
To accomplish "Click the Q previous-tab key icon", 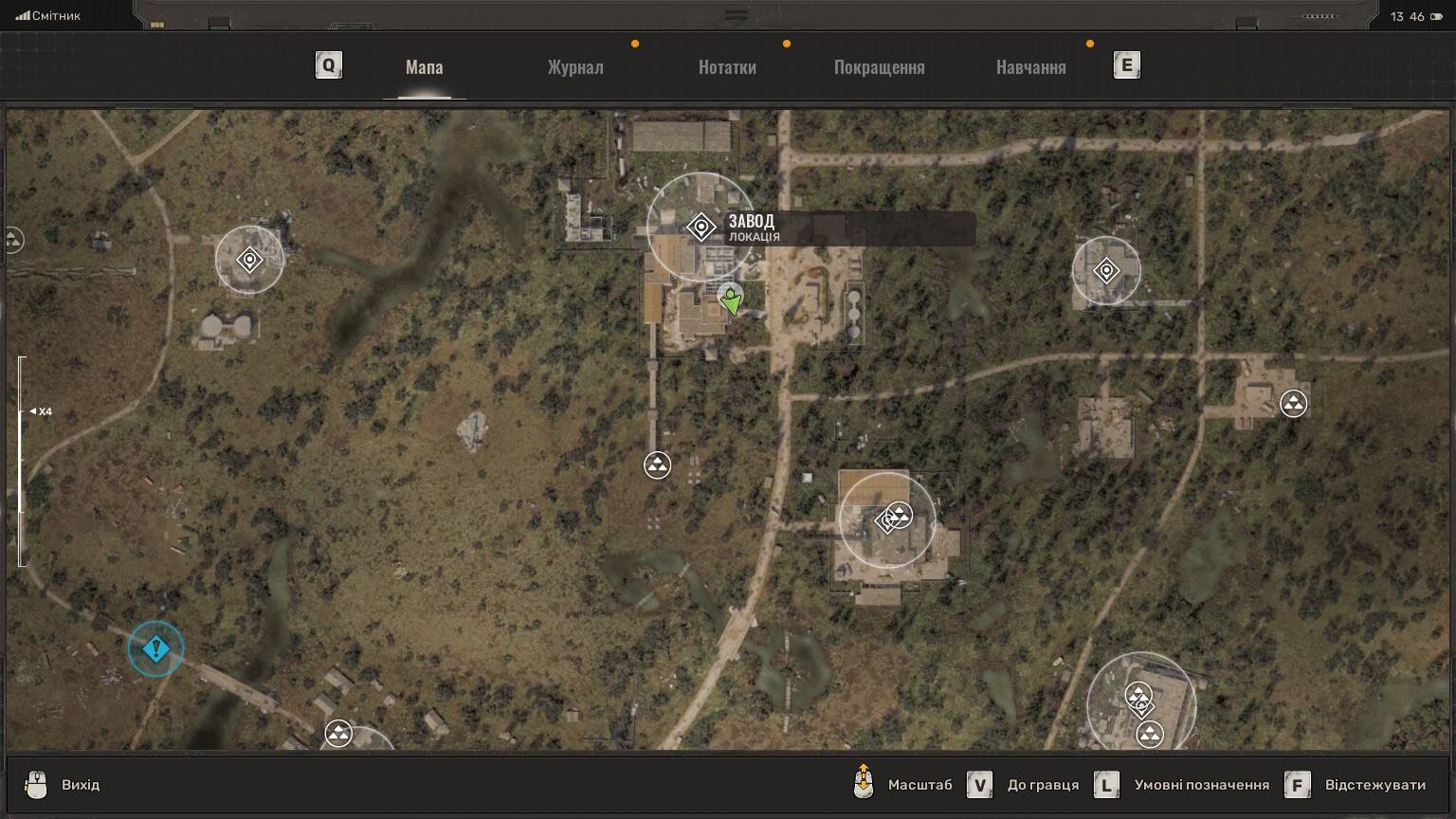I will [328, 65].
